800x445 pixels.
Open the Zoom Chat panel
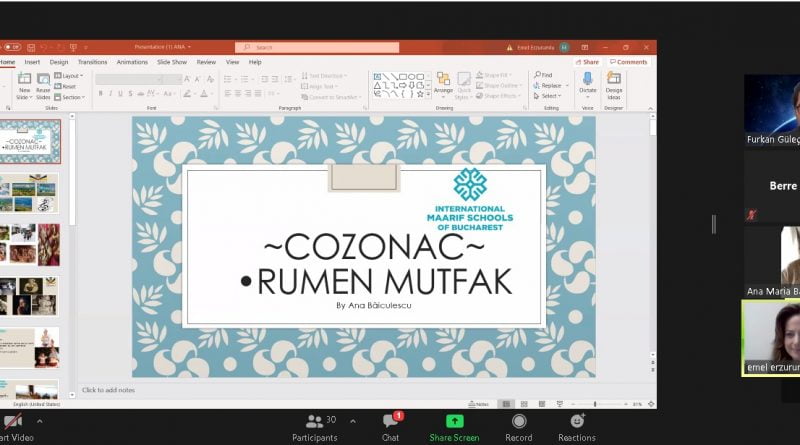click(x=390, y=422)
